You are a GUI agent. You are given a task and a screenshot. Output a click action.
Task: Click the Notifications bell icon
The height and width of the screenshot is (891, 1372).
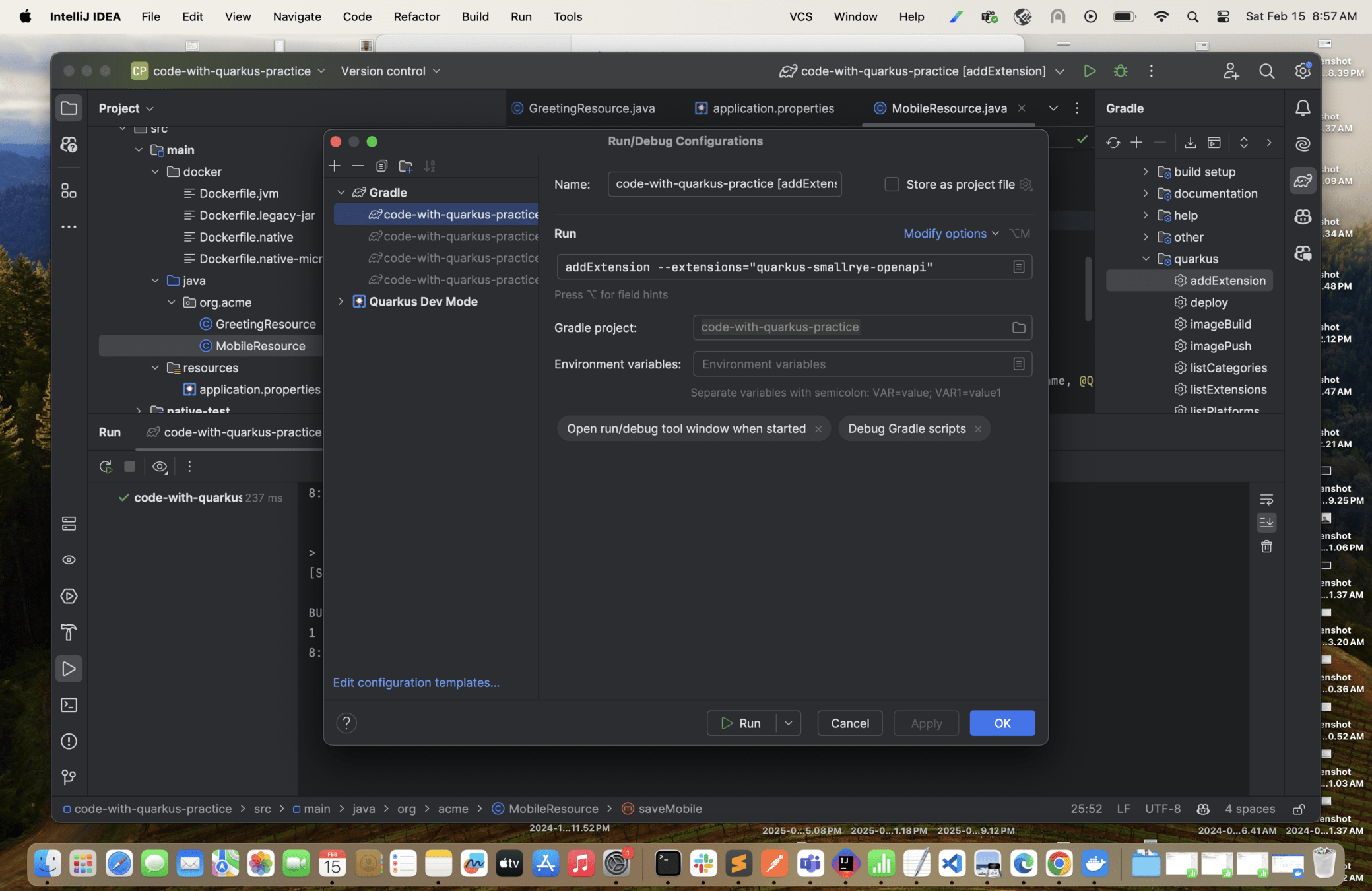(1303, 108)
